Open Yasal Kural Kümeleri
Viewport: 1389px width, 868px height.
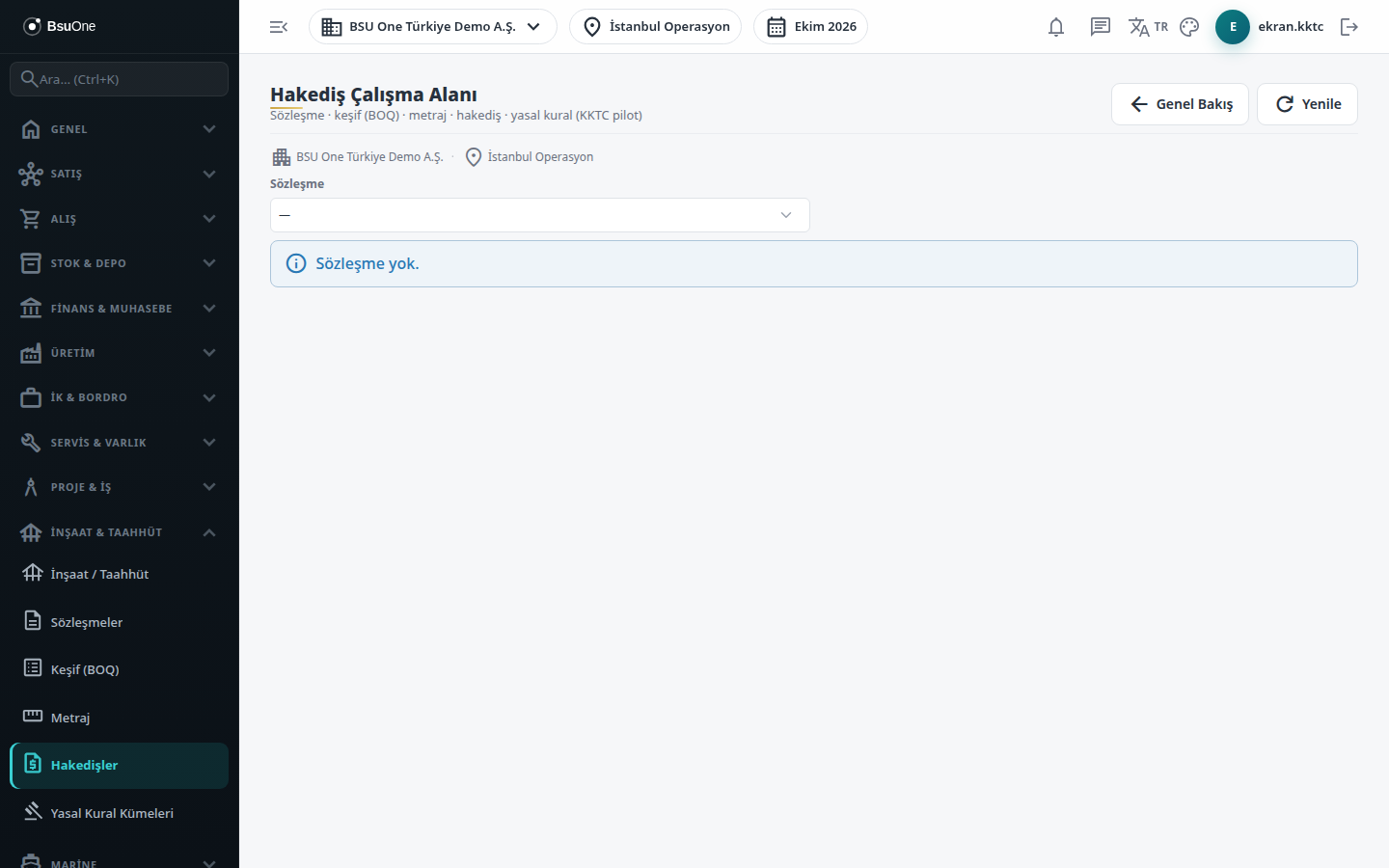click(120, 813)
